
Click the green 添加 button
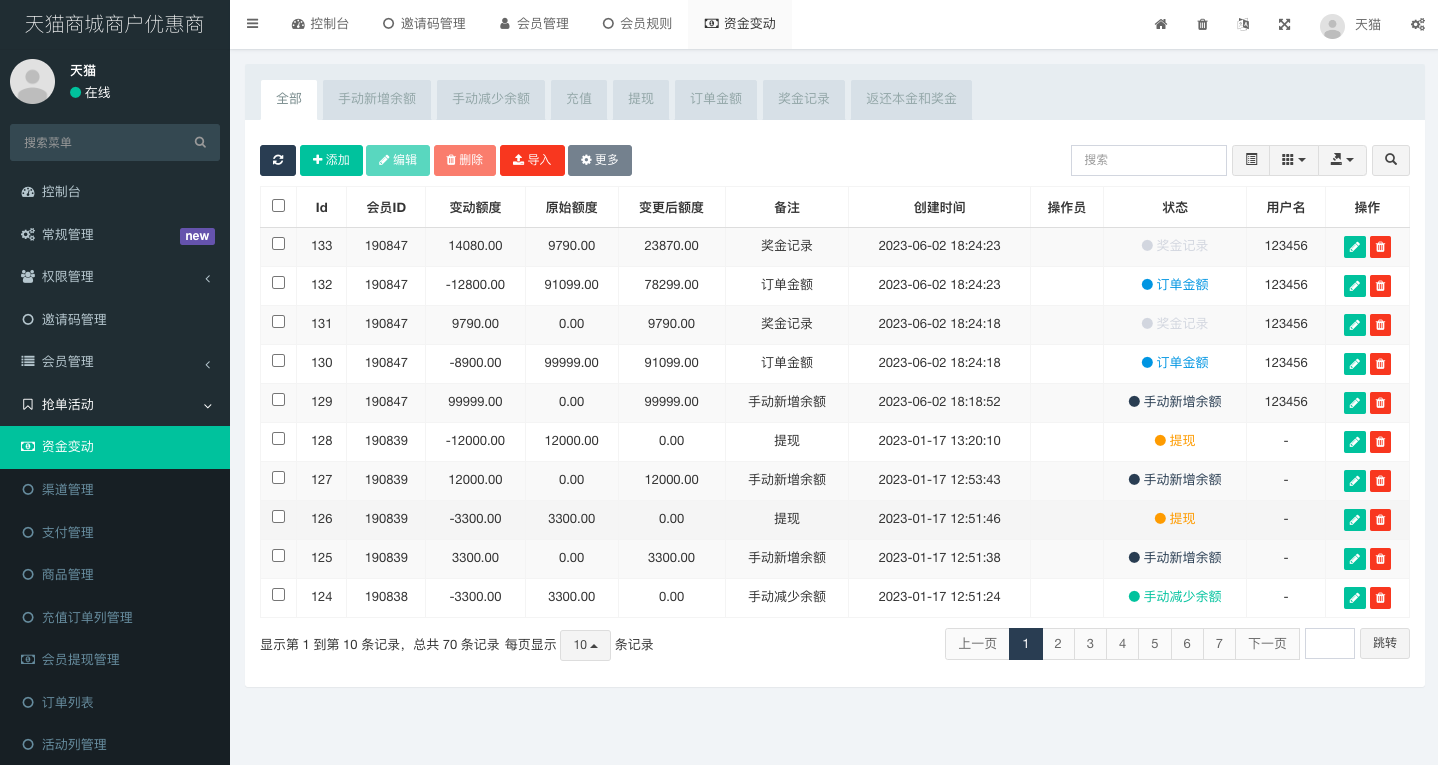point(331,160)
